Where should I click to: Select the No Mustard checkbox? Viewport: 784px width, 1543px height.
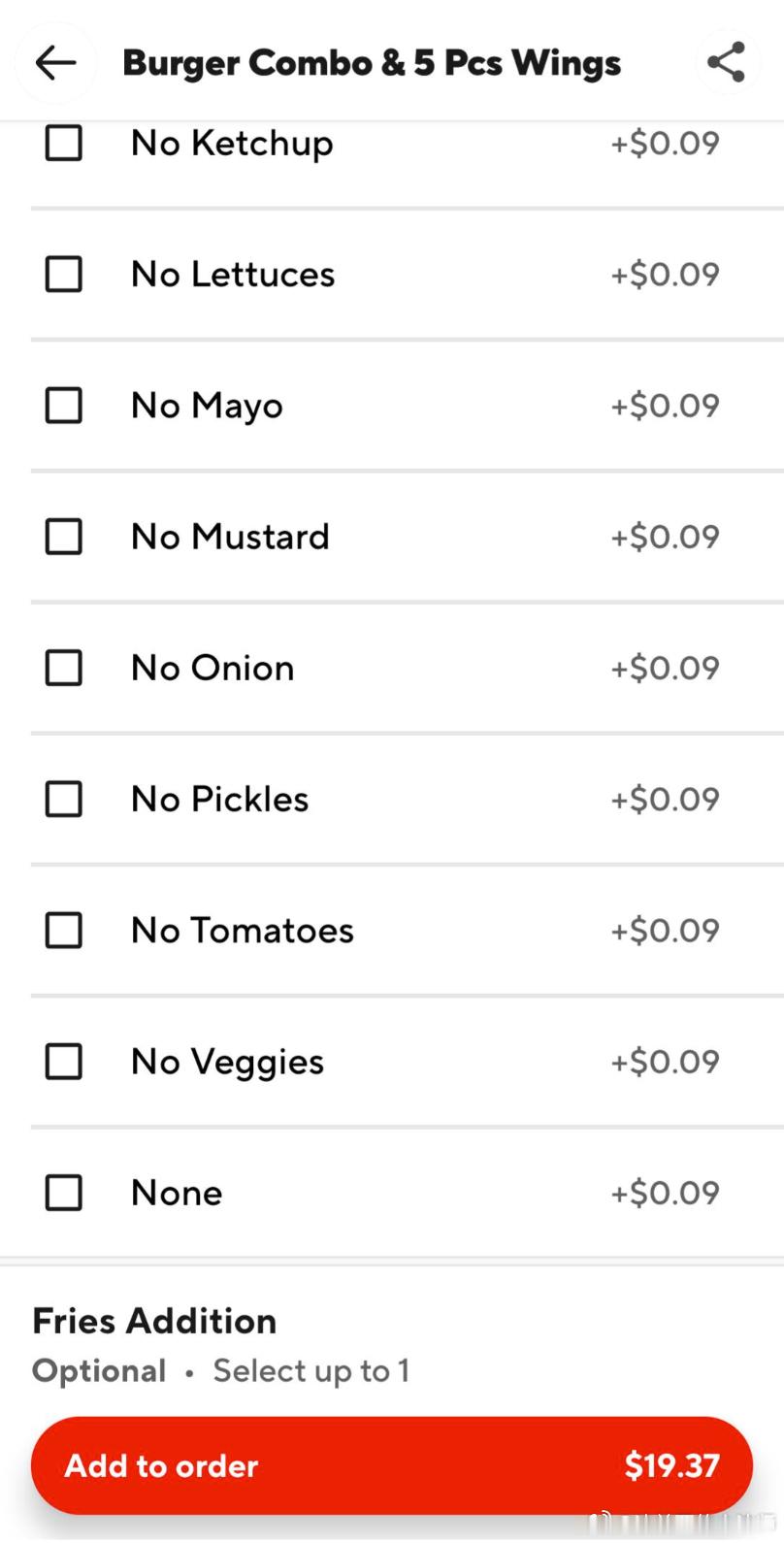[x=64, y=537]
